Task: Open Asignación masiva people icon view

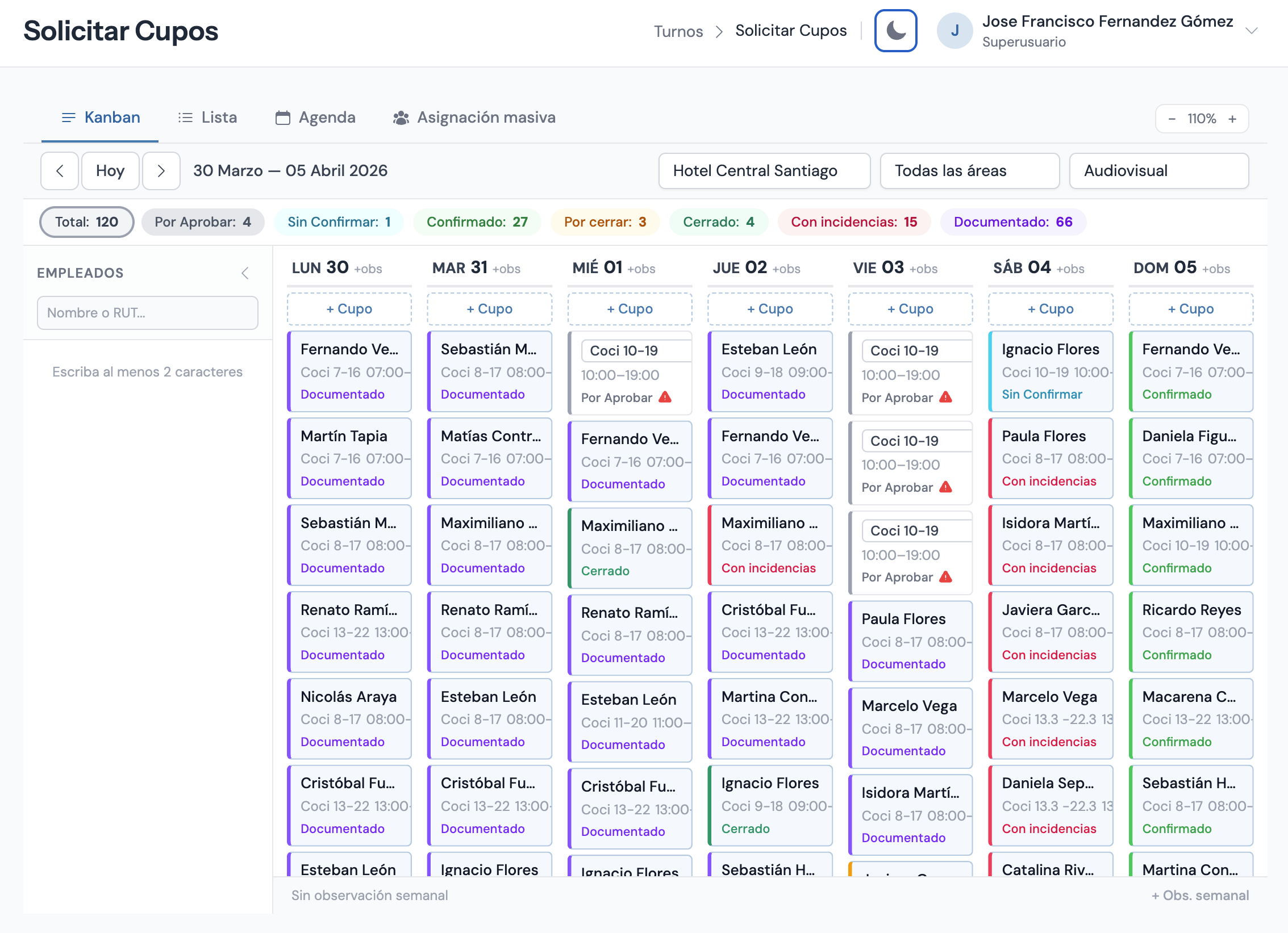Action: pyautogui.click(x=401, y=118)
